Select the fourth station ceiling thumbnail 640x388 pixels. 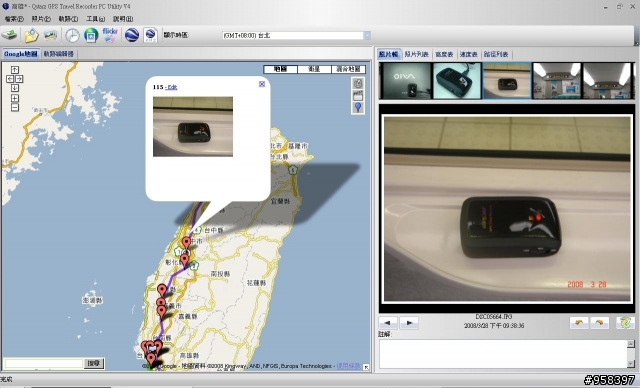pos(557,80)
